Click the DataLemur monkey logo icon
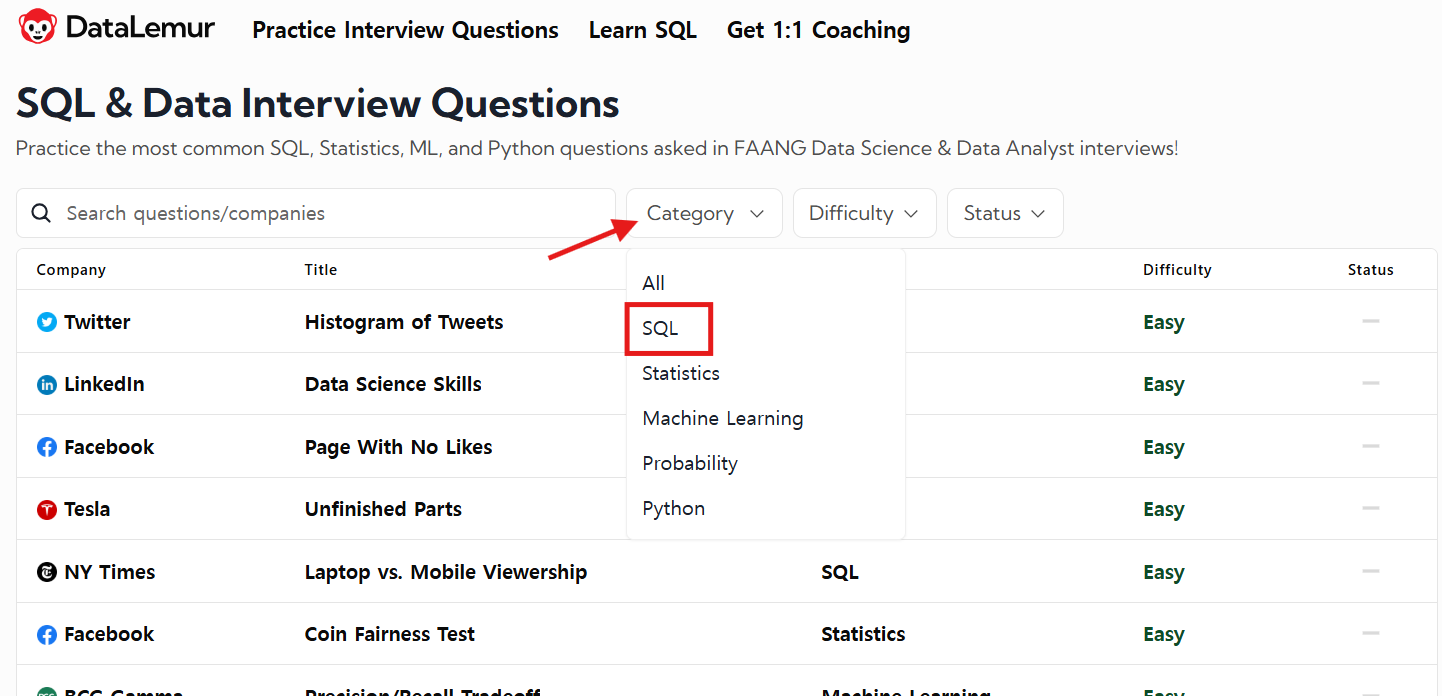The image size is (1442, 696). (x=38, y=27)
